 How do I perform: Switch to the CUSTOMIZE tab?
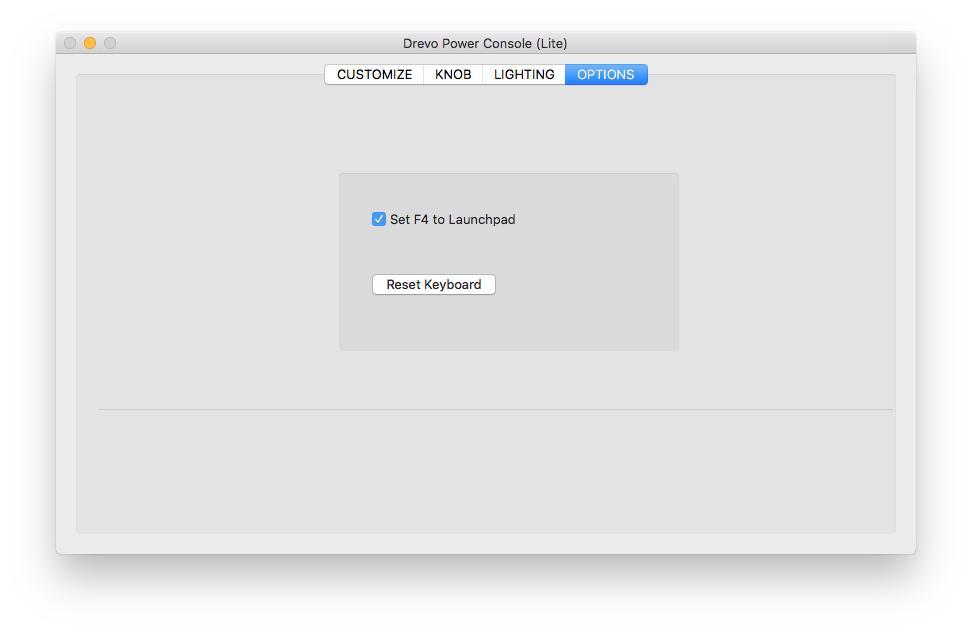(374, 74)
